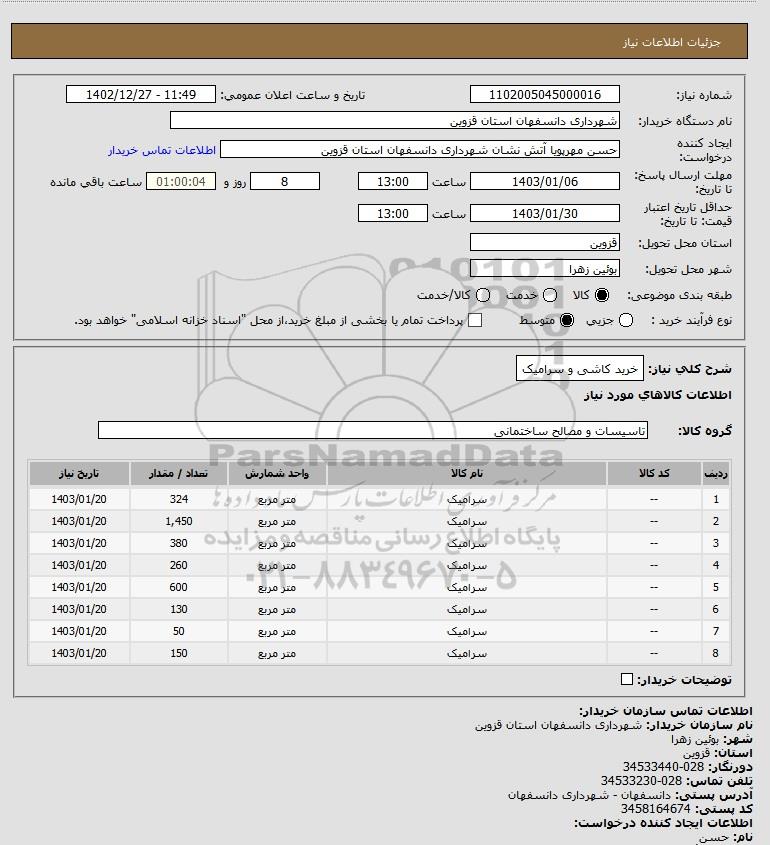This screenshot has width=770, height=845.
Task: Click the price validity date 1403/01/30
Action: [x=545, y=213]
